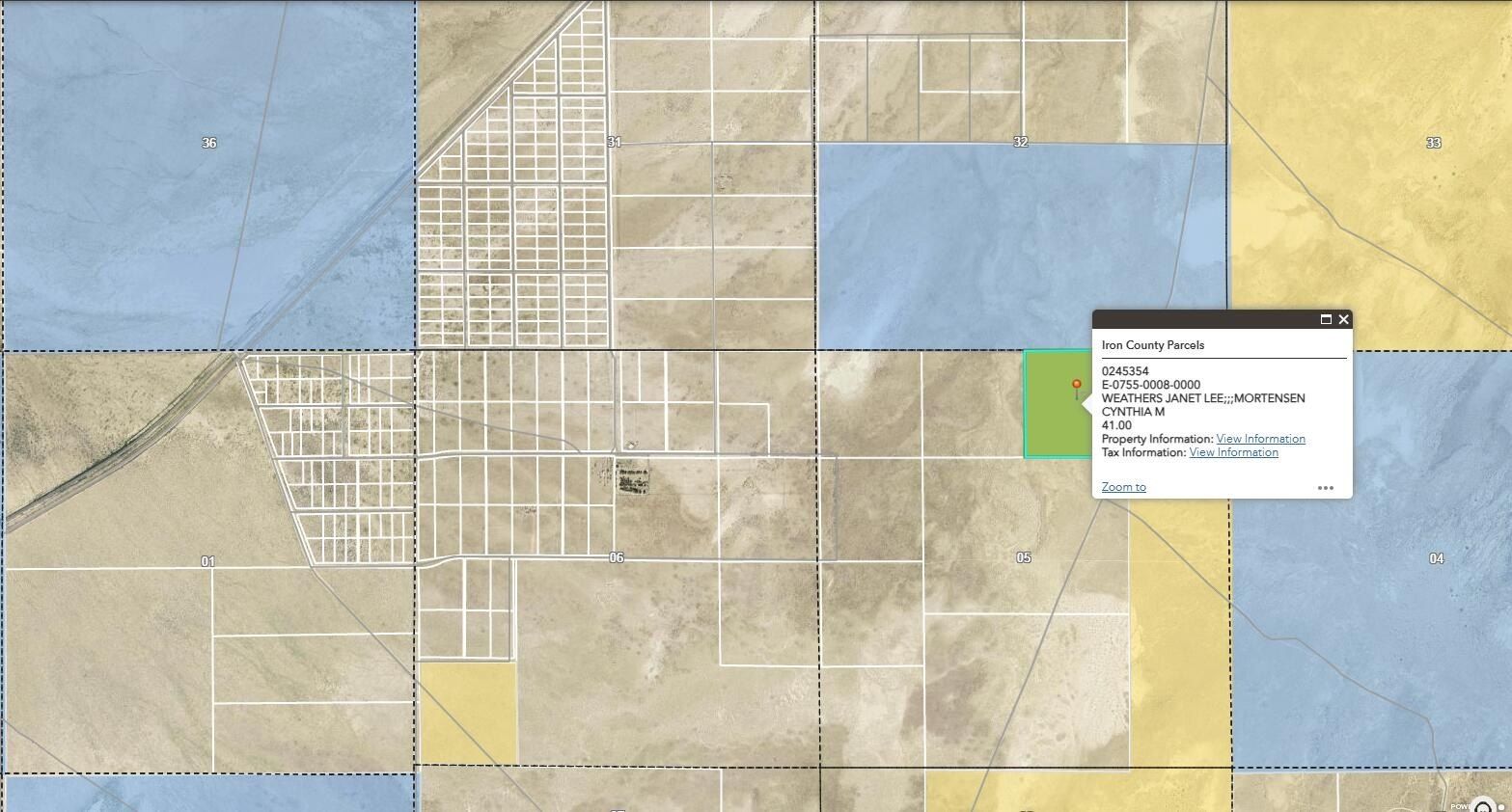Open Tax Information via View Information

[x=1232, y=451]
